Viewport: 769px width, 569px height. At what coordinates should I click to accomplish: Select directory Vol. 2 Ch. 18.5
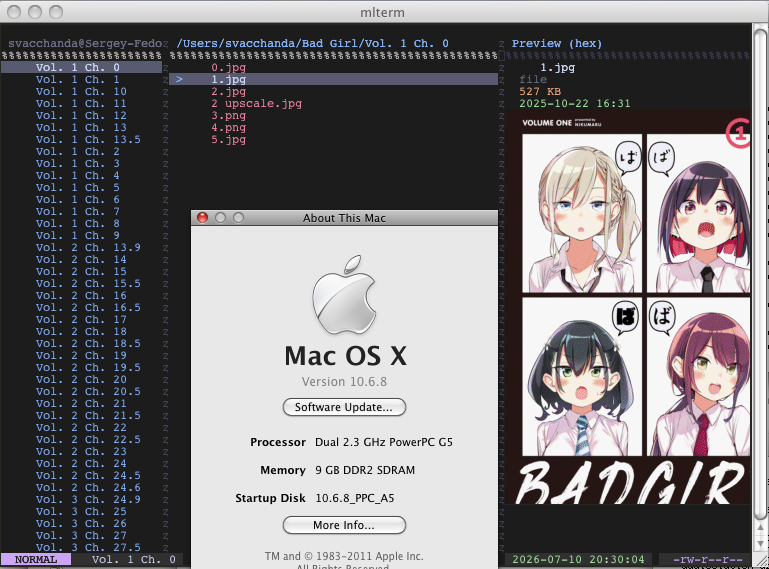(x=88, y=343)
